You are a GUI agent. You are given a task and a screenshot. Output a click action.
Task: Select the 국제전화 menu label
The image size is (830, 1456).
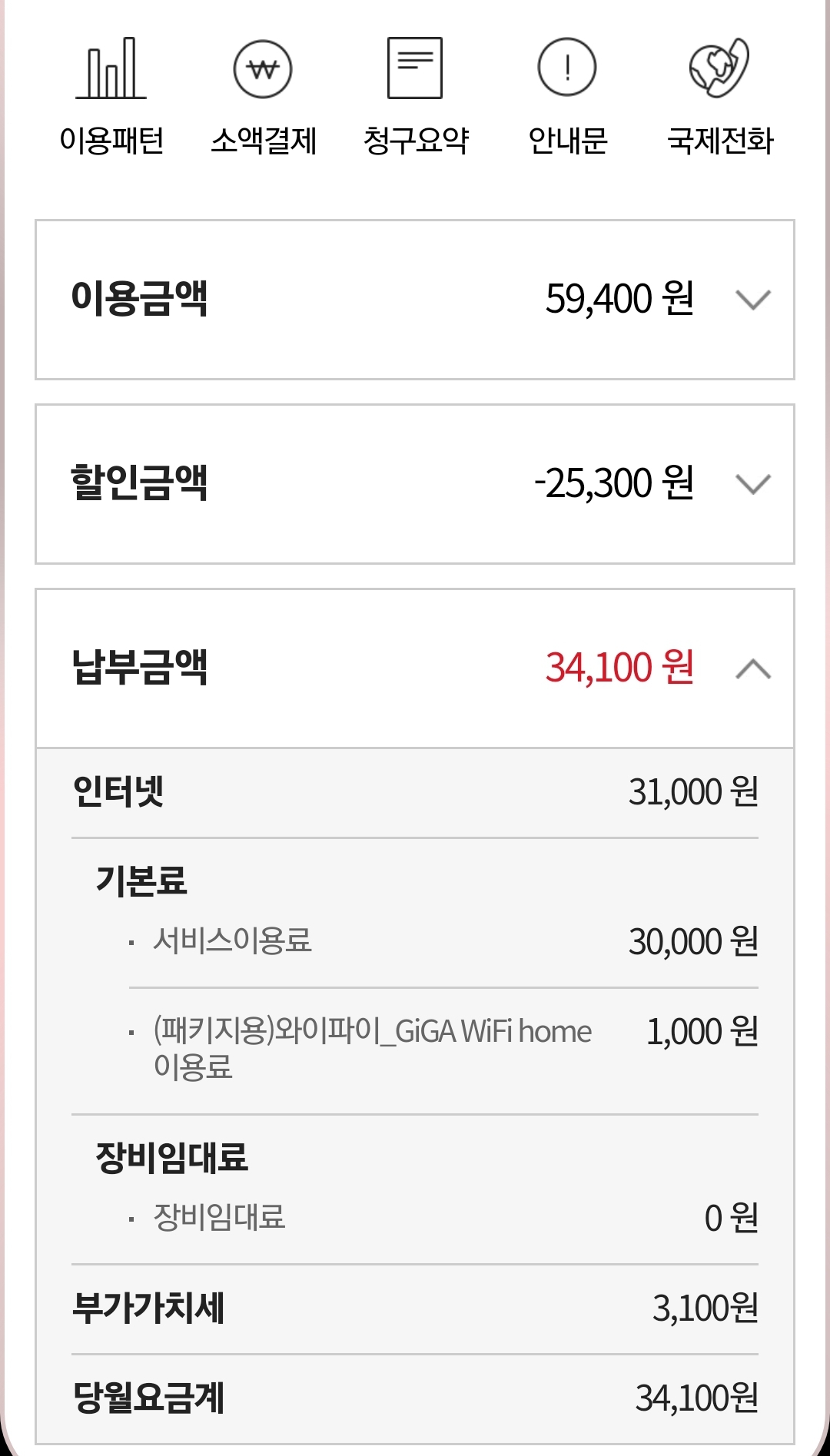pyautogui.click(x=720, y=141)
